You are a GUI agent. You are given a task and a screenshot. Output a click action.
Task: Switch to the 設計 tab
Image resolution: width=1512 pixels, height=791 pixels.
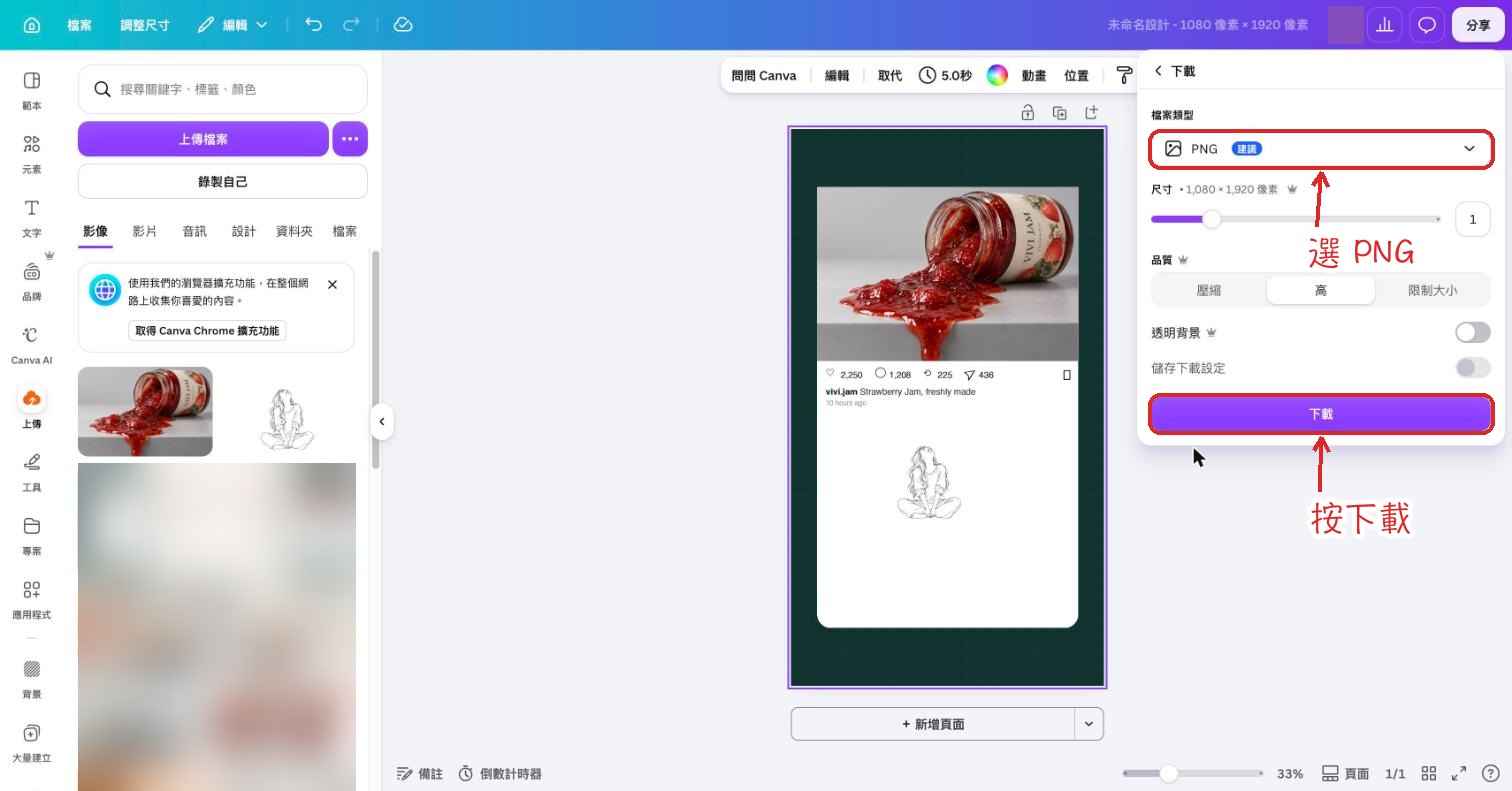(x=244, y=231)
